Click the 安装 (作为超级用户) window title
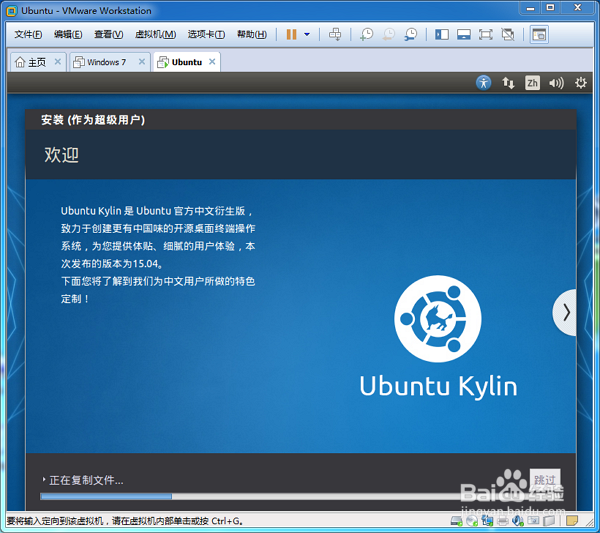Viewport: 600px width, 533px height. click(x=93, y=120)
